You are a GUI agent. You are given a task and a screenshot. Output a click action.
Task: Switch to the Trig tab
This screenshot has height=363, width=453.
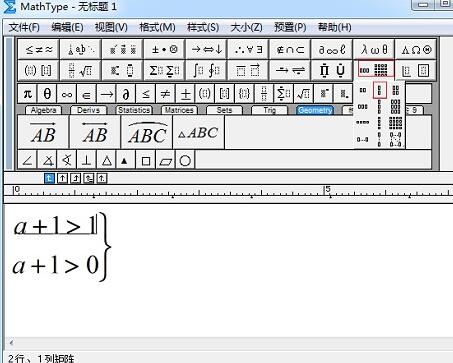click(269, 110)
